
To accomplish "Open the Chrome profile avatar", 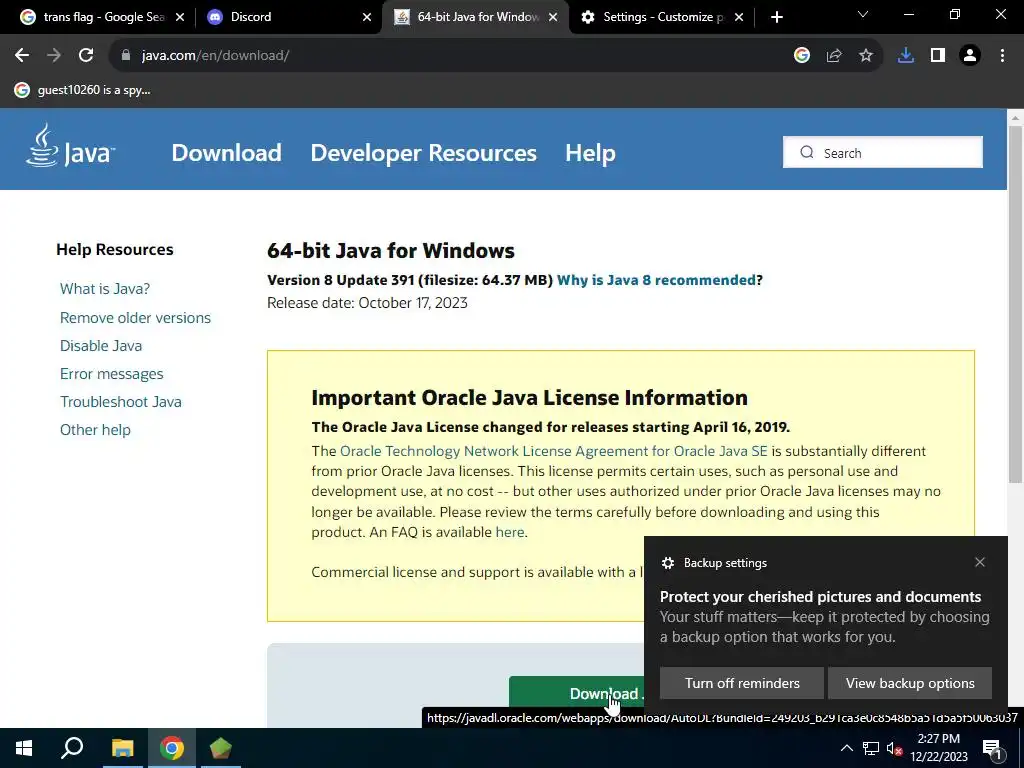I will click(x=970, y=56).
